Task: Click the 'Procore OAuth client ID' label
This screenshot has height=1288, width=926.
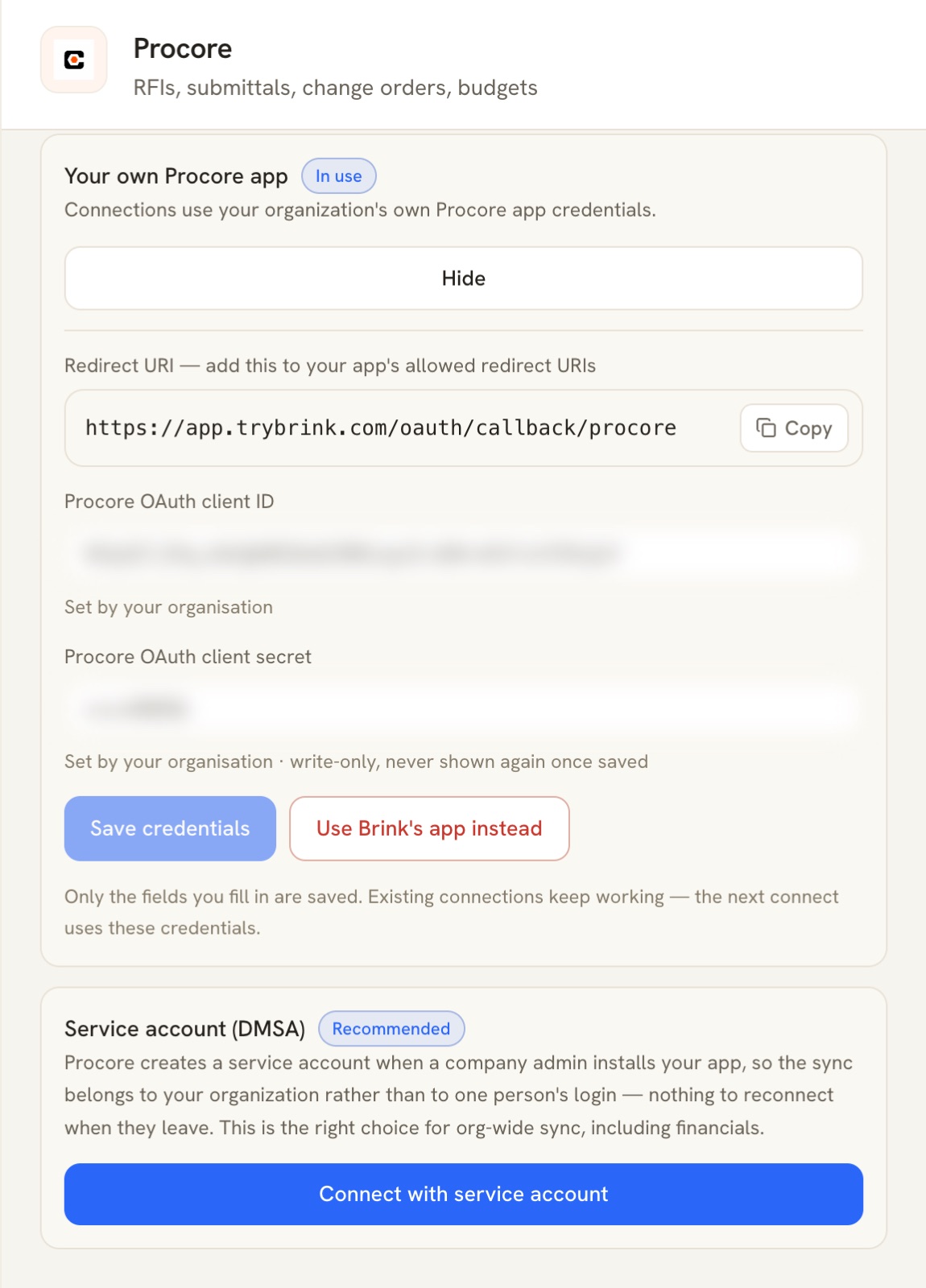Action: click(x=169, y=502)
